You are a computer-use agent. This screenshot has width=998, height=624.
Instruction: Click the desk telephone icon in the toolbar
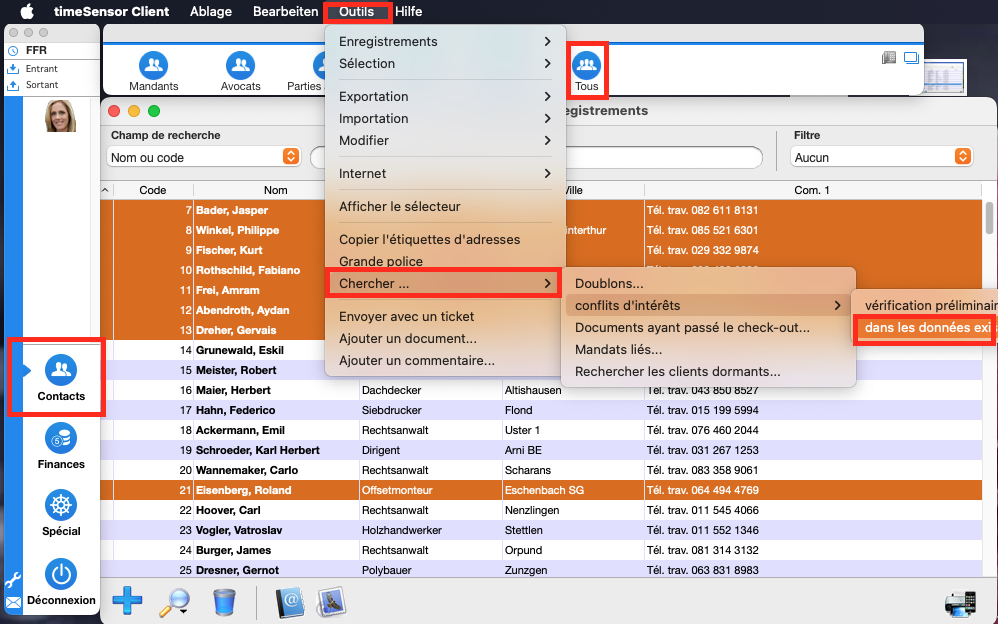coord(889,58)
